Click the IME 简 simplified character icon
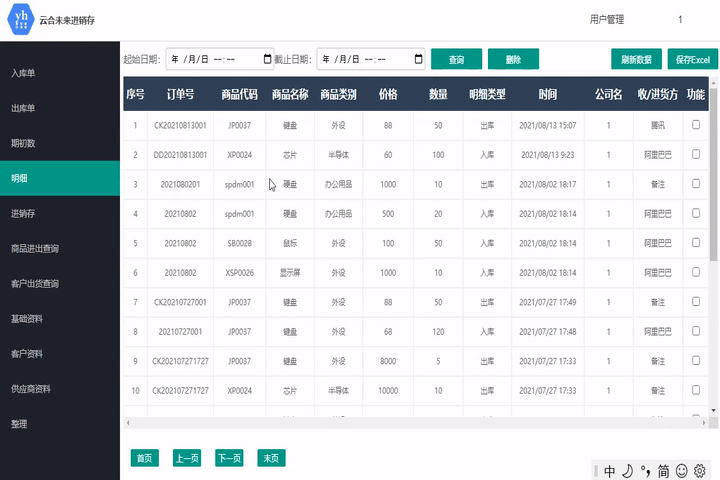 click(663, 470)
